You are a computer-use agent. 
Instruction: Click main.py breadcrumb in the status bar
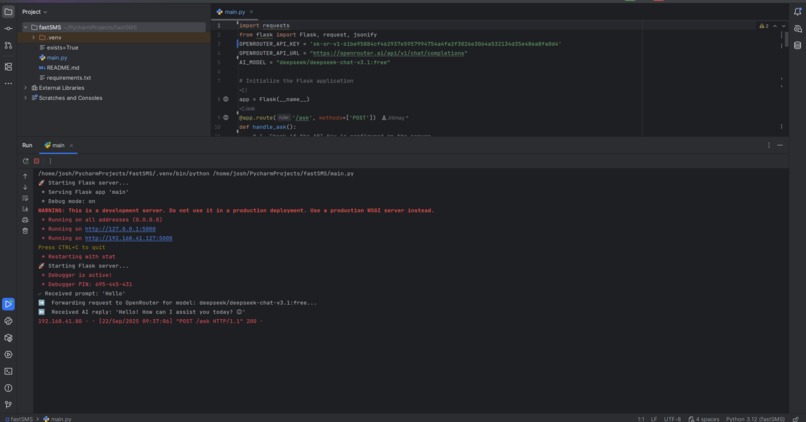(57, 419)
